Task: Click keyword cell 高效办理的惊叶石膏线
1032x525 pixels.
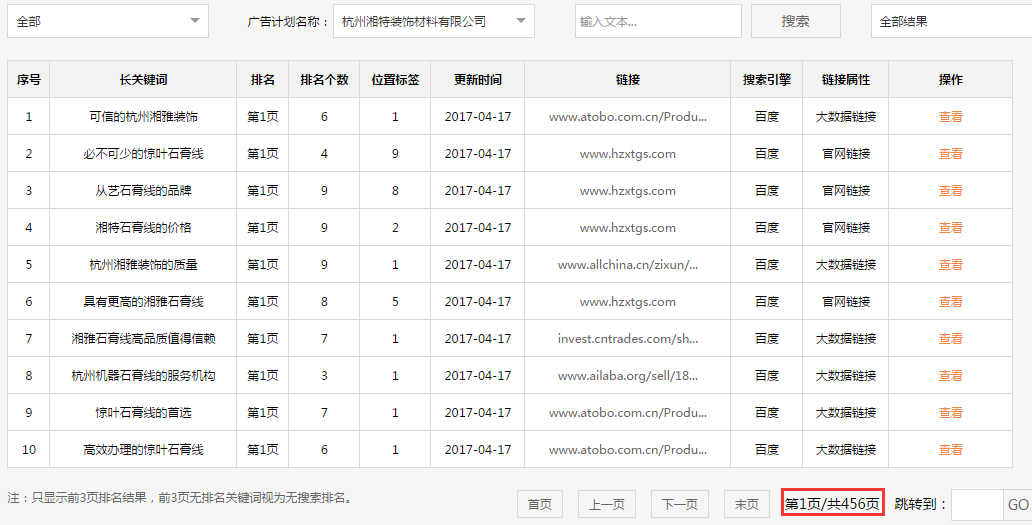Action: pos(143,449)
